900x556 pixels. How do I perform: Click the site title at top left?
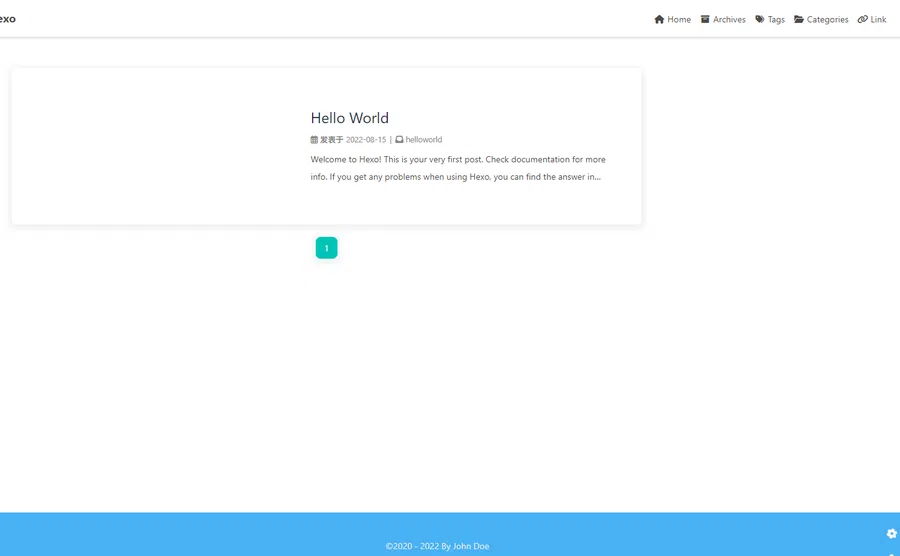pyautogui.click(x=7, y=19)
